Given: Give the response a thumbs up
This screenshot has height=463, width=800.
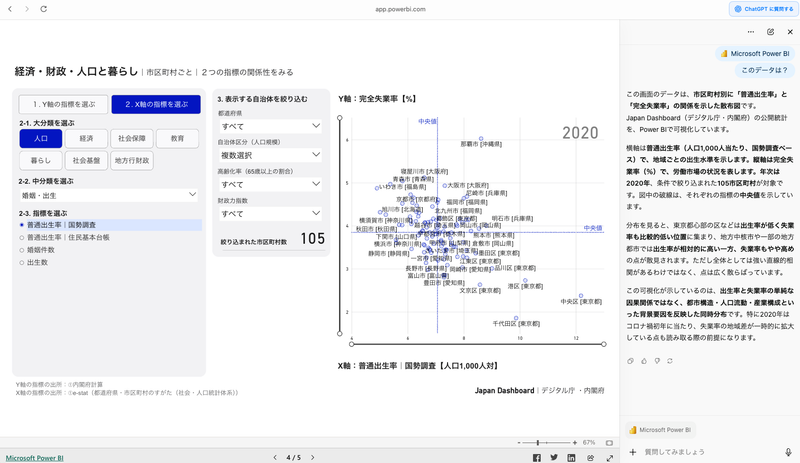Looking at the screenshot, I should pos(645,360).
